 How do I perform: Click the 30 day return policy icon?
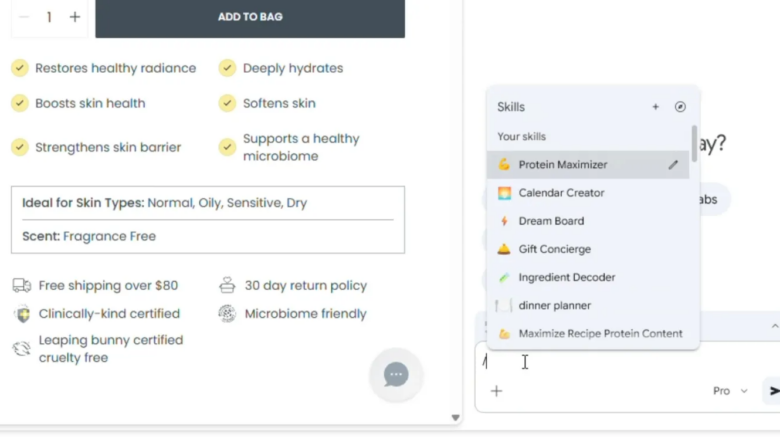point(227,285)
